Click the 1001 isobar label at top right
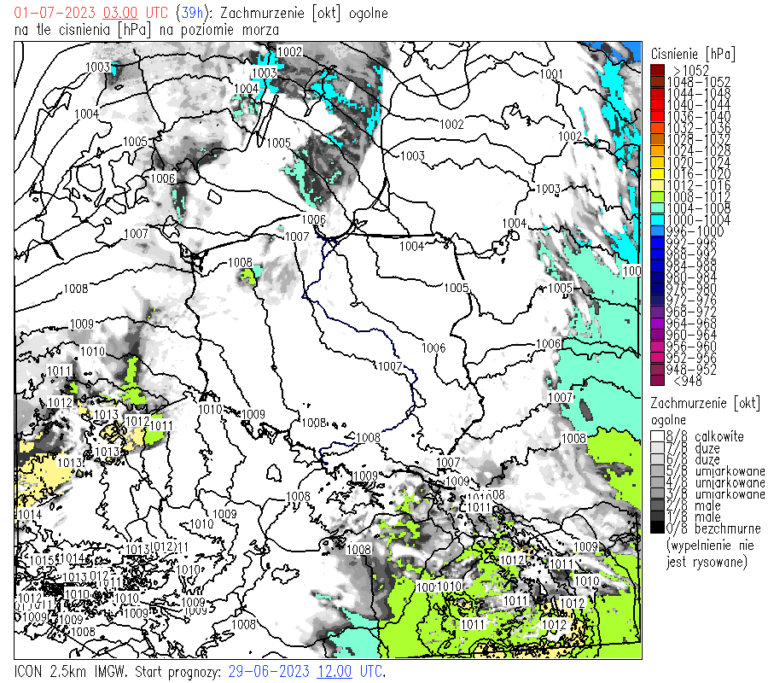 550,74
